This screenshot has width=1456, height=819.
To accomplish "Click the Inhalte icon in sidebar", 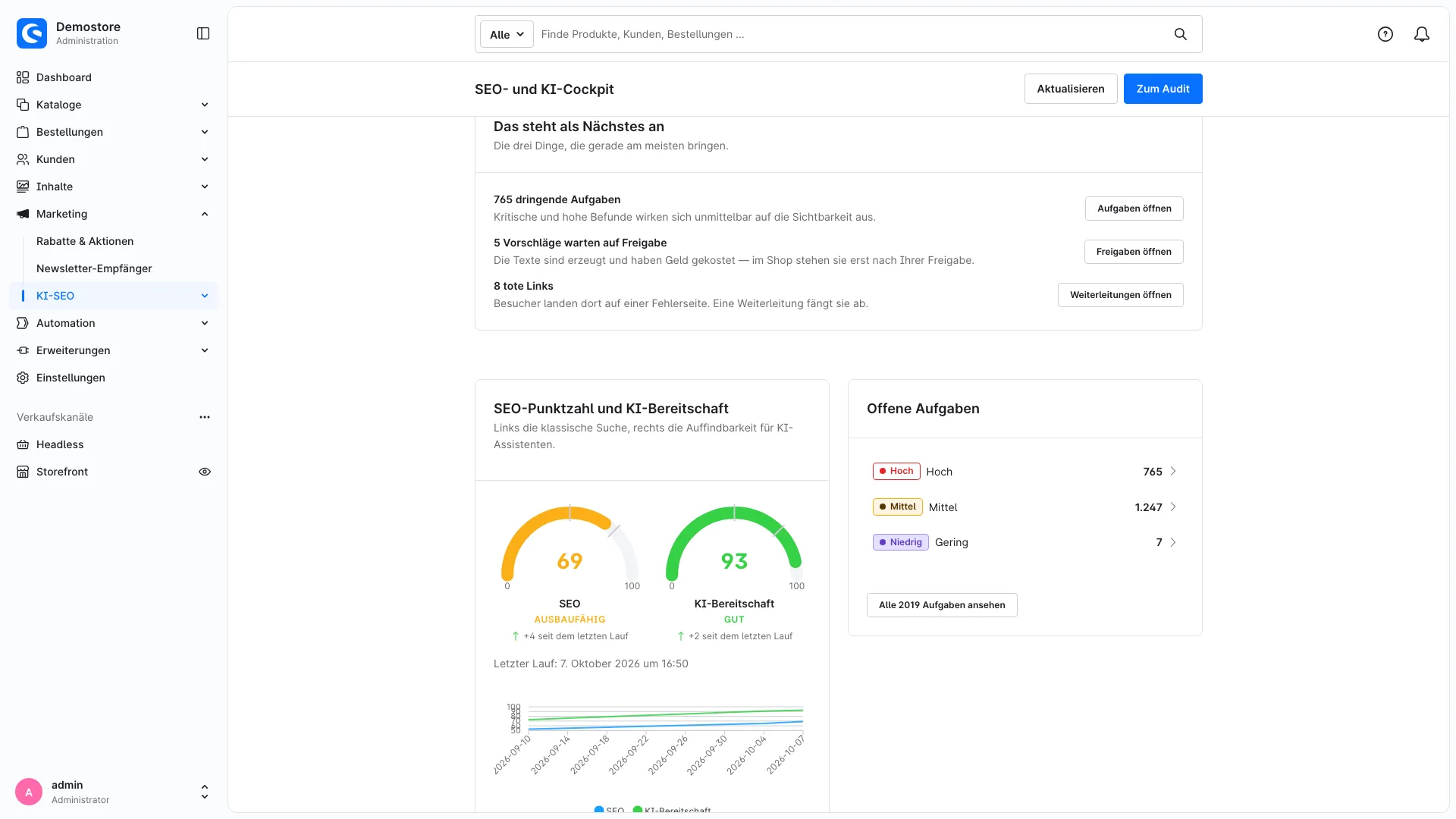I will [23, 187].
